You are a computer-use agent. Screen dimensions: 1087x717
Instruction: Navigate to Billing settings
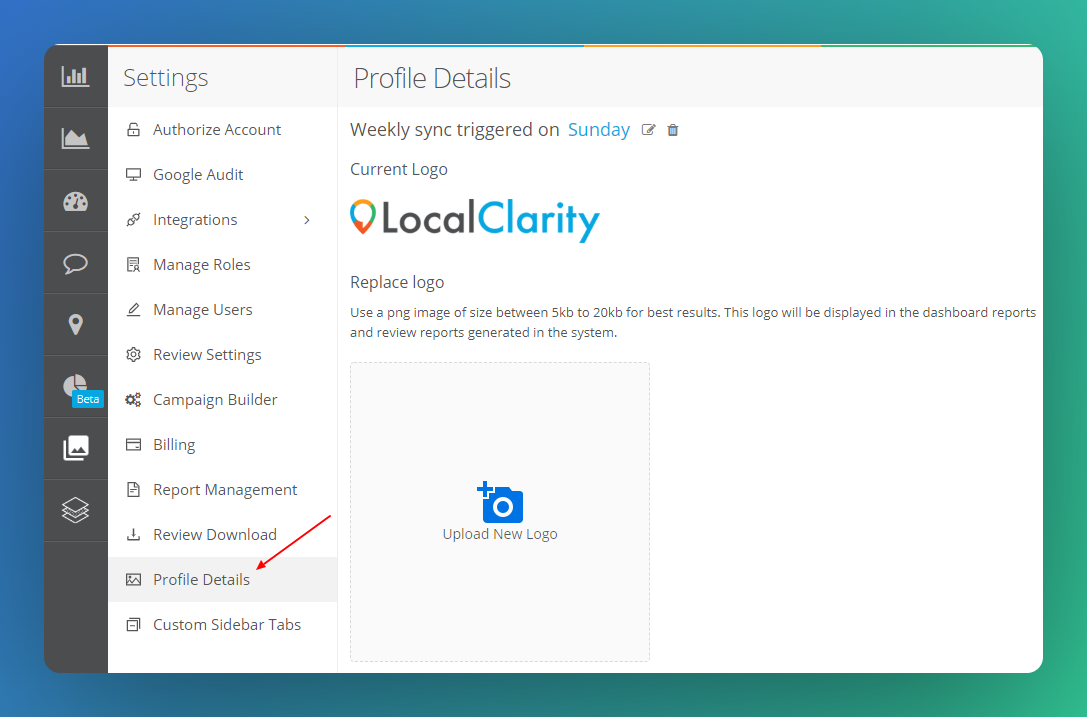[174, 445]
